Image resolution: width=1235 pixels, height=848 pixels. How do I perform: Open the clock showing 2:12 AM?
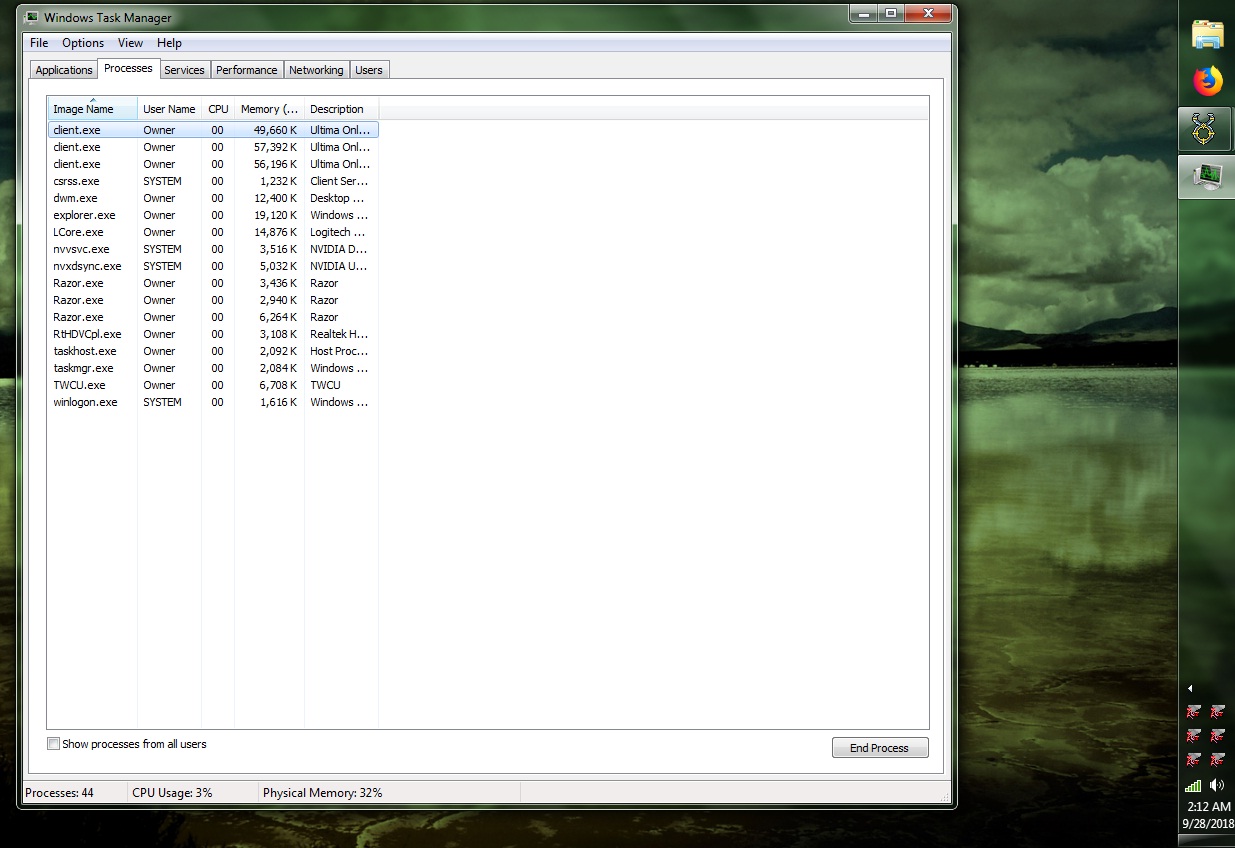1208,806
